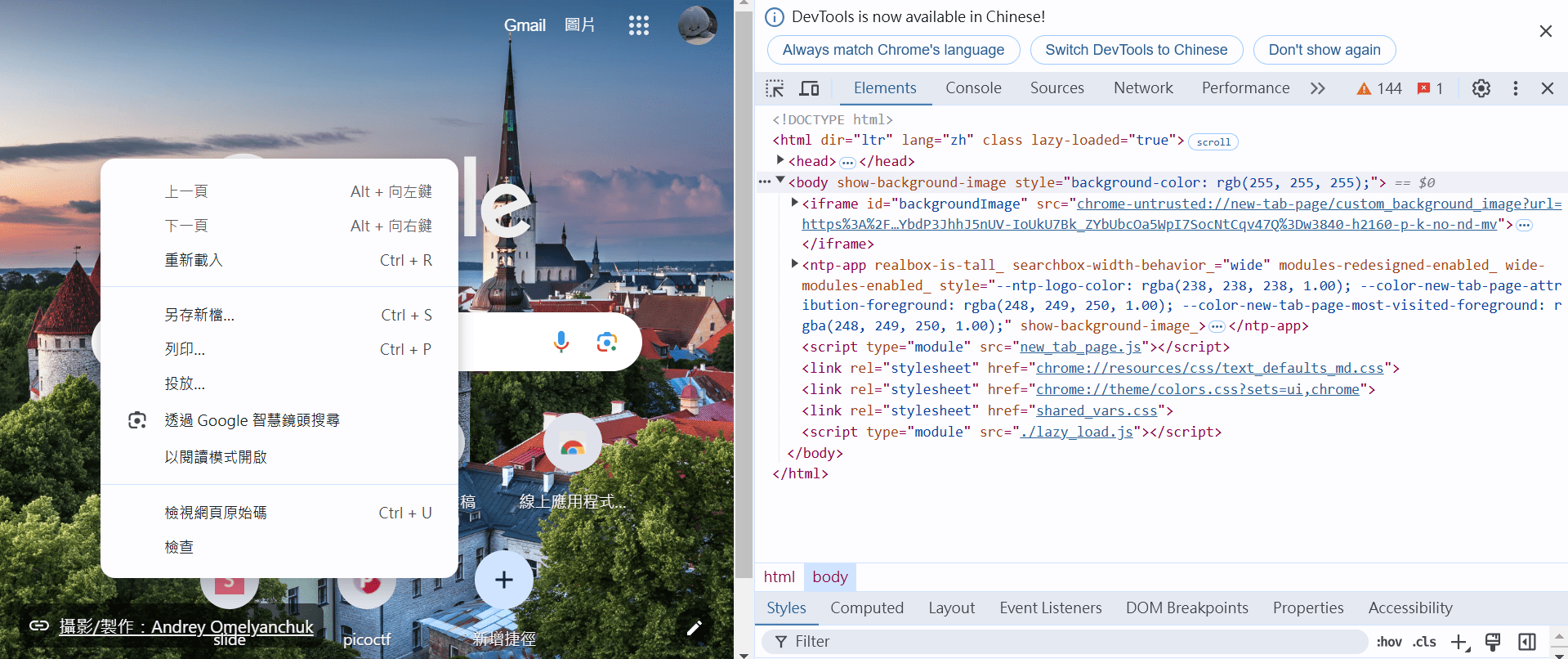The image size is (1568, 659).
Task: Click Always match Chrome's language button
Action: point(893,50)
